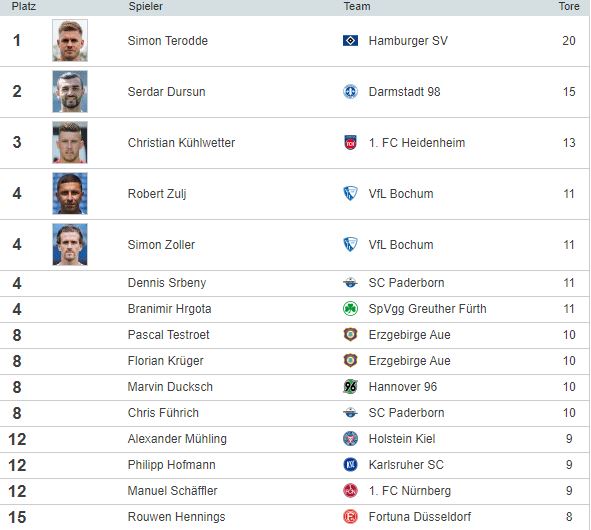Screen dimensions: 591x530
Task: Open Christian Kühlwetter's player profile link
Action: click(x=181, y=142)
